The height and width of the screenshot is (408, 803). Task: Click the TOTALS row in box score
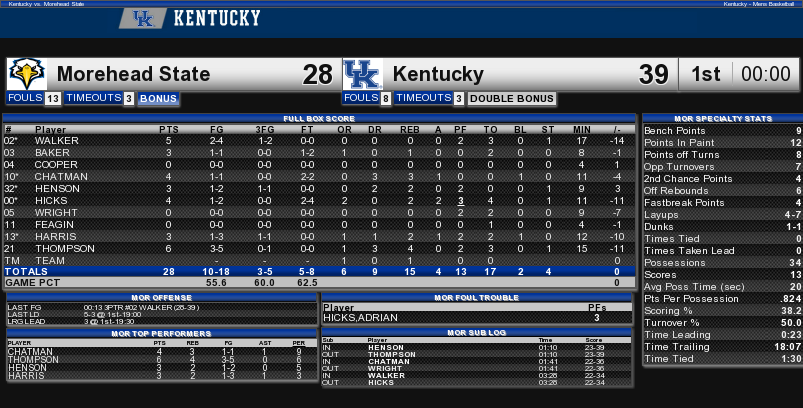[x=320, y=271]
